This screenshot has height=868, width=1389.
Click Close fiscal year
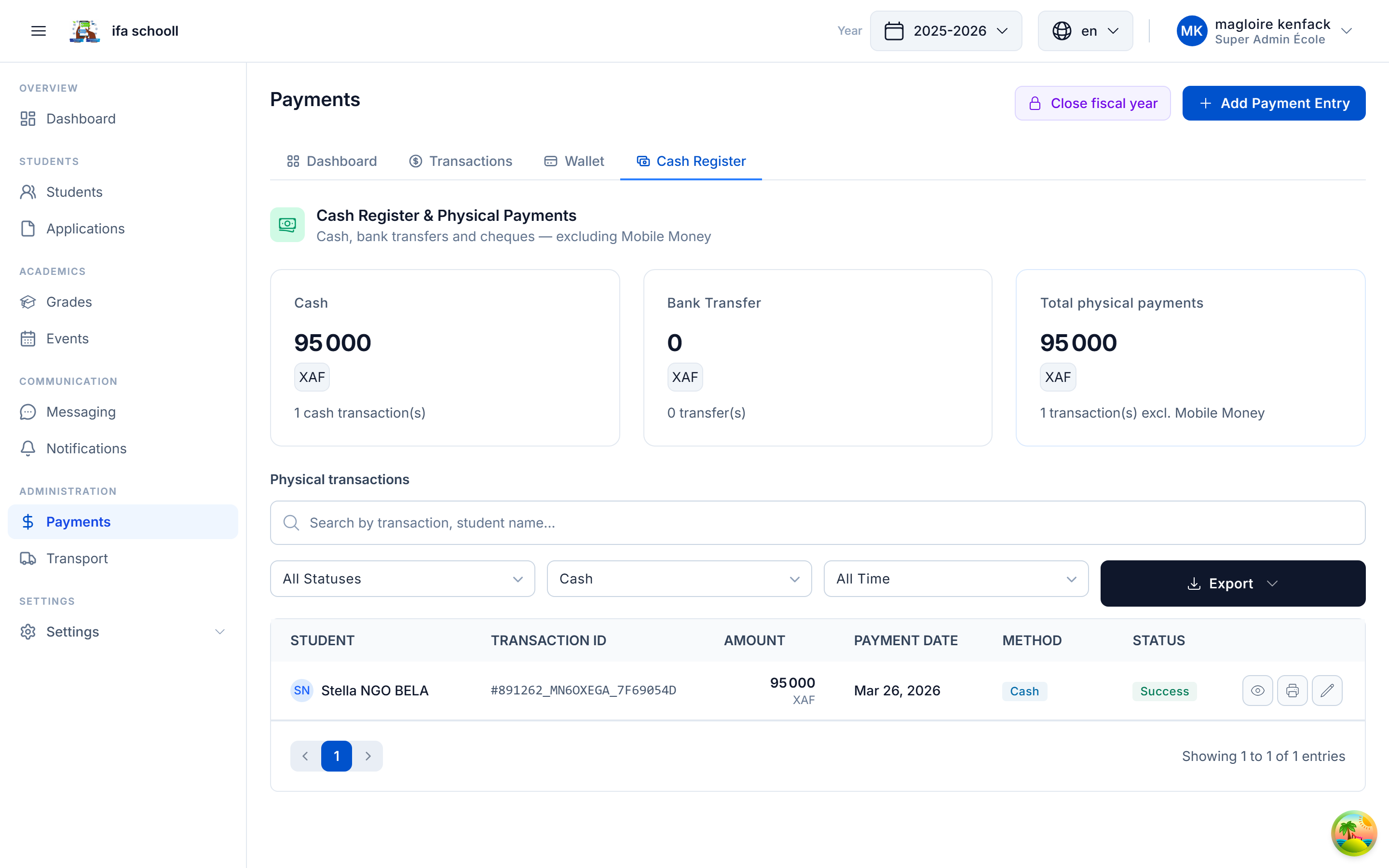(1092, 103)
